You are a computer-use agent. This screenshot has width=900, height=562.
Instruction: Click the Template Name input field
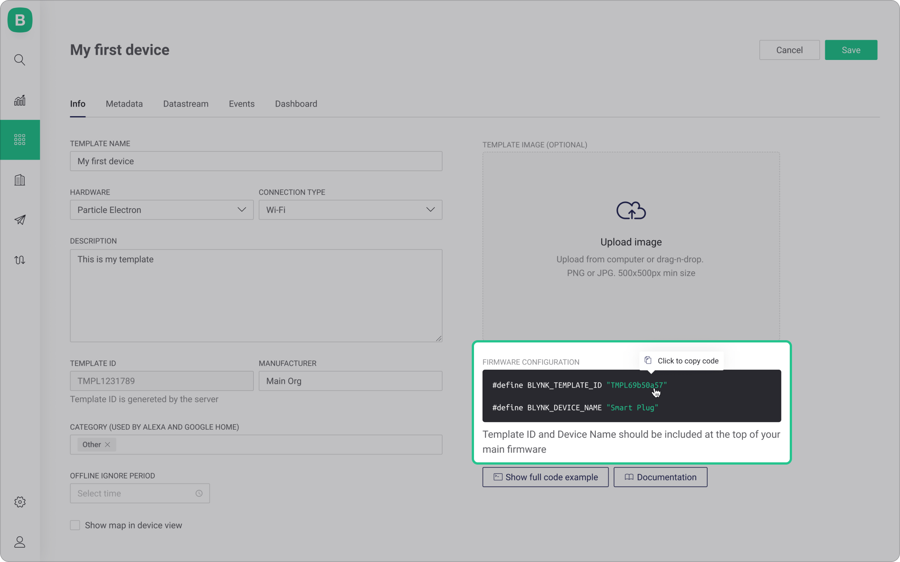click(256, 161)
